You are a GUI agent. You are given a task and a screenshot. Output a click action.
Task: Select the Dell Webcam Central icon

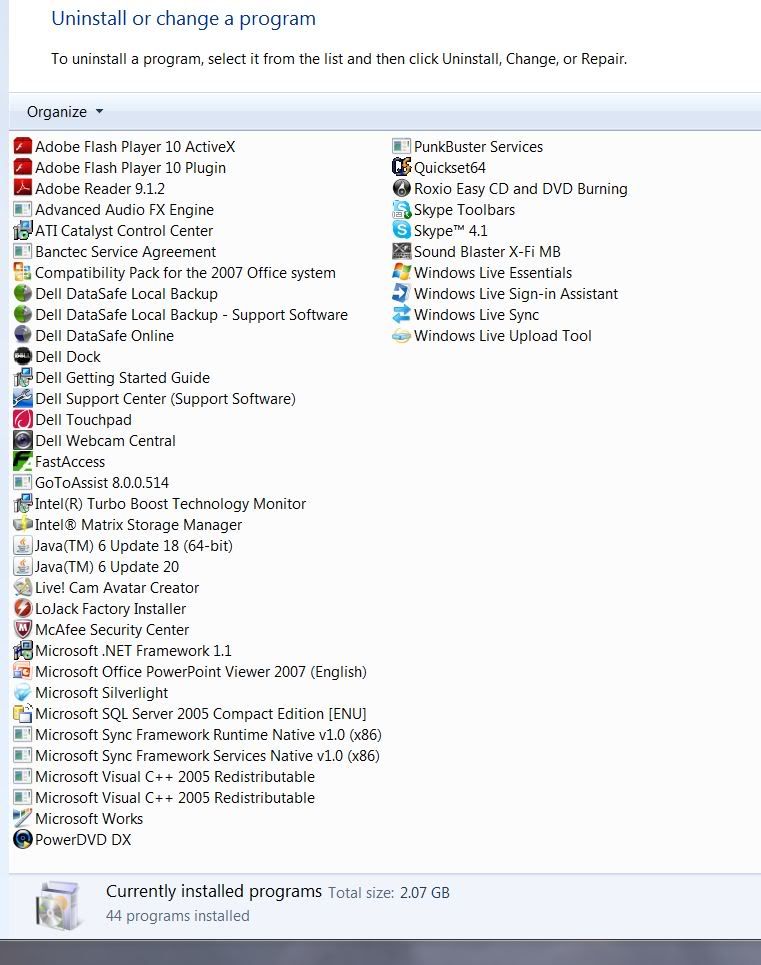(23, 441)
